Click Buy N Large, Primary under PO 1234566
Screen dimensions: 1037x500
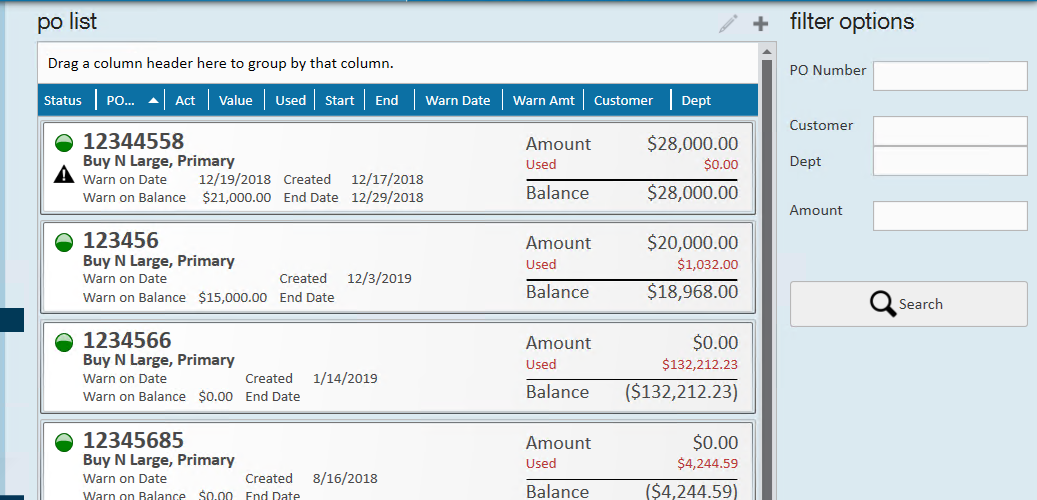pyautogui.click(x=159, y=360)
